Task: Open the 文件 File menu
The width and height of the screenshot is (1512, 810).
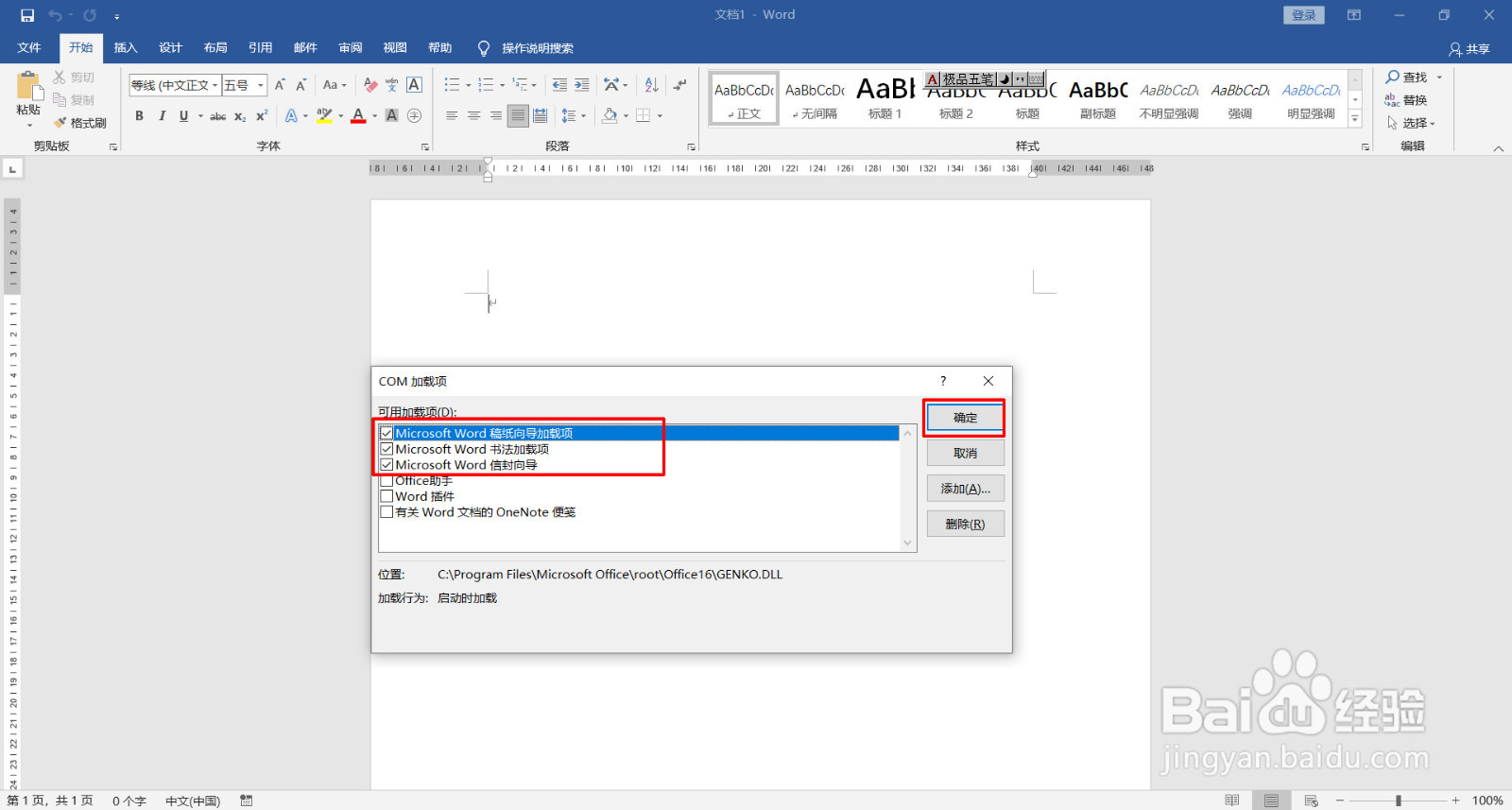Action: pyautogui.click(x=29, y=48)
